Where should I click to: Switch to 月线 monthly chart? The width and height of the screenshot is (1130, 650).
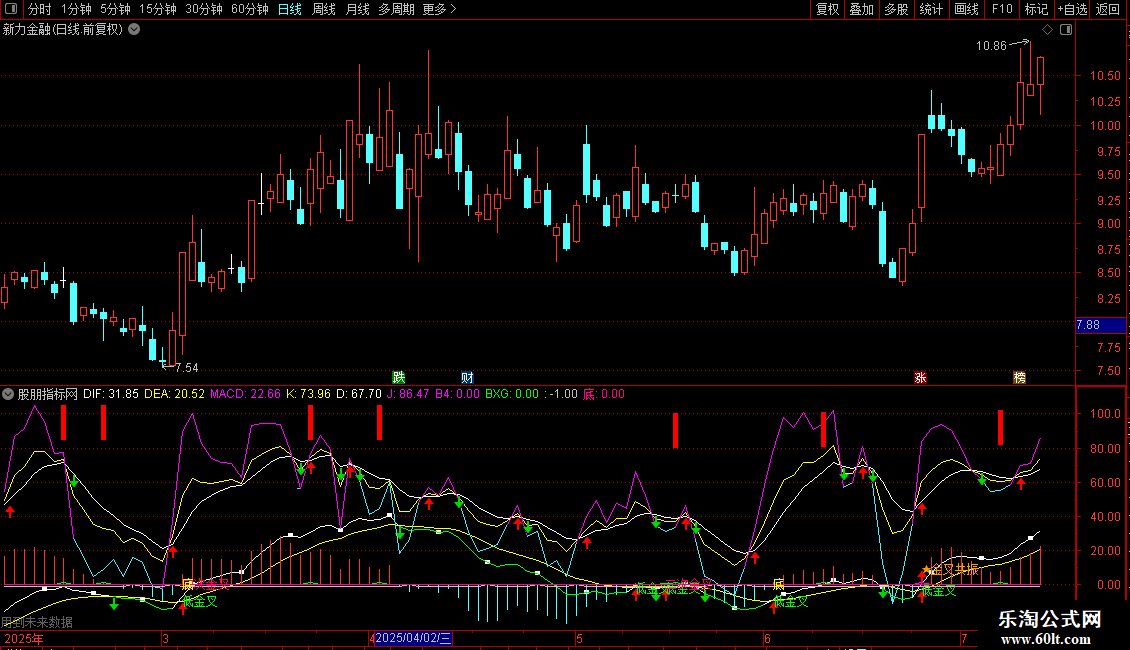pyautogui.click(x=357, y=9)
